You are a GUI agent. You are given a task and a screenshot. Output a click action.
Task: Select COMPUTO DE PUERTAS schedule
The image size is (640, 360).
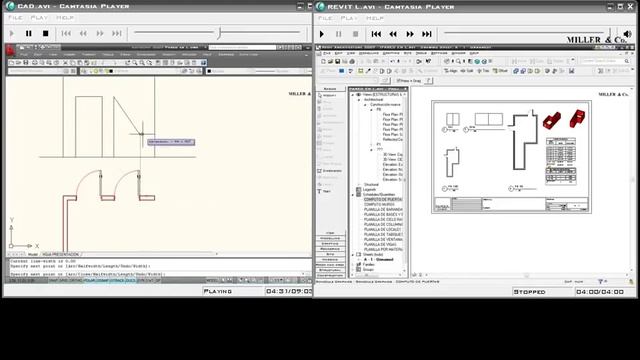coord(383,200)
